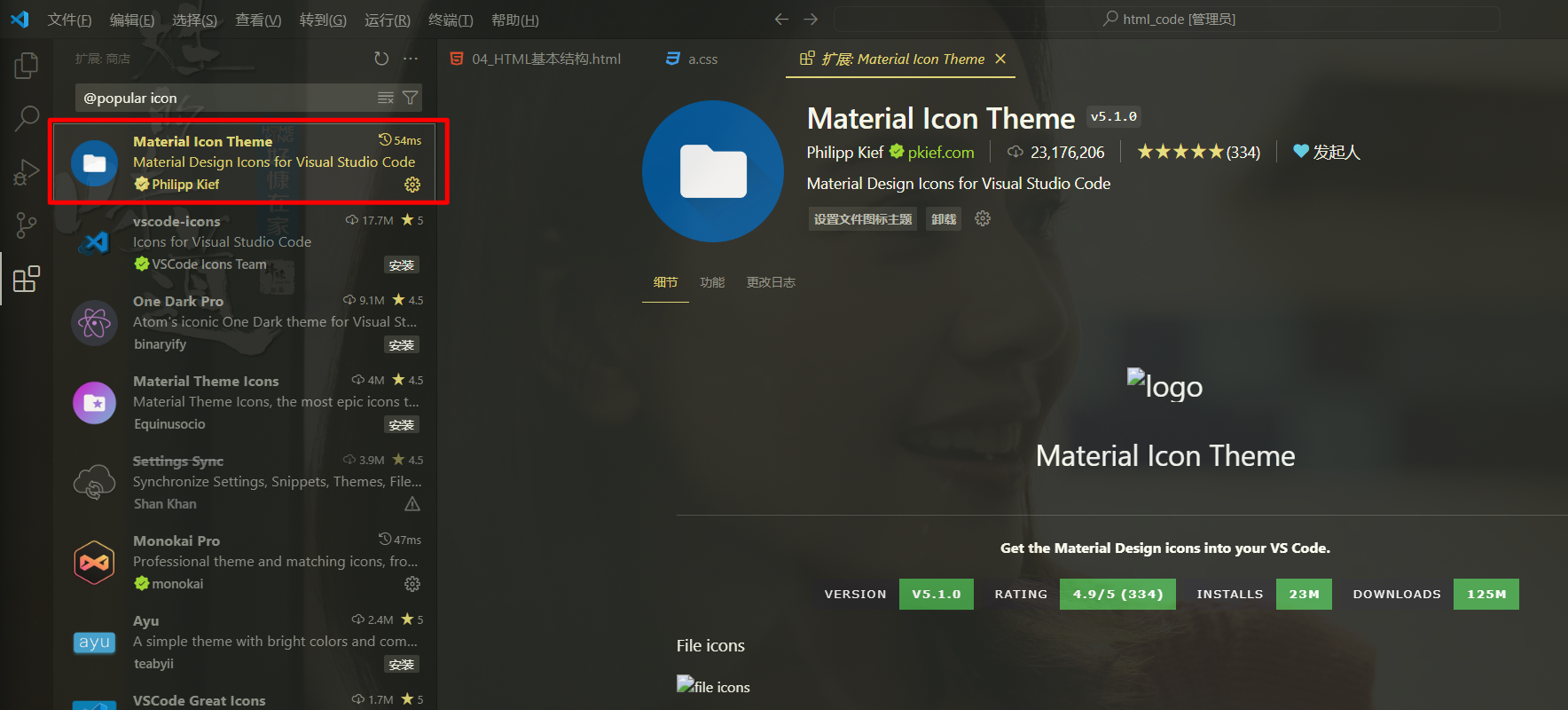This screenshot has width=1568, height=710.
Task: Go forward with navigation arrow
Action: point(811,19)
